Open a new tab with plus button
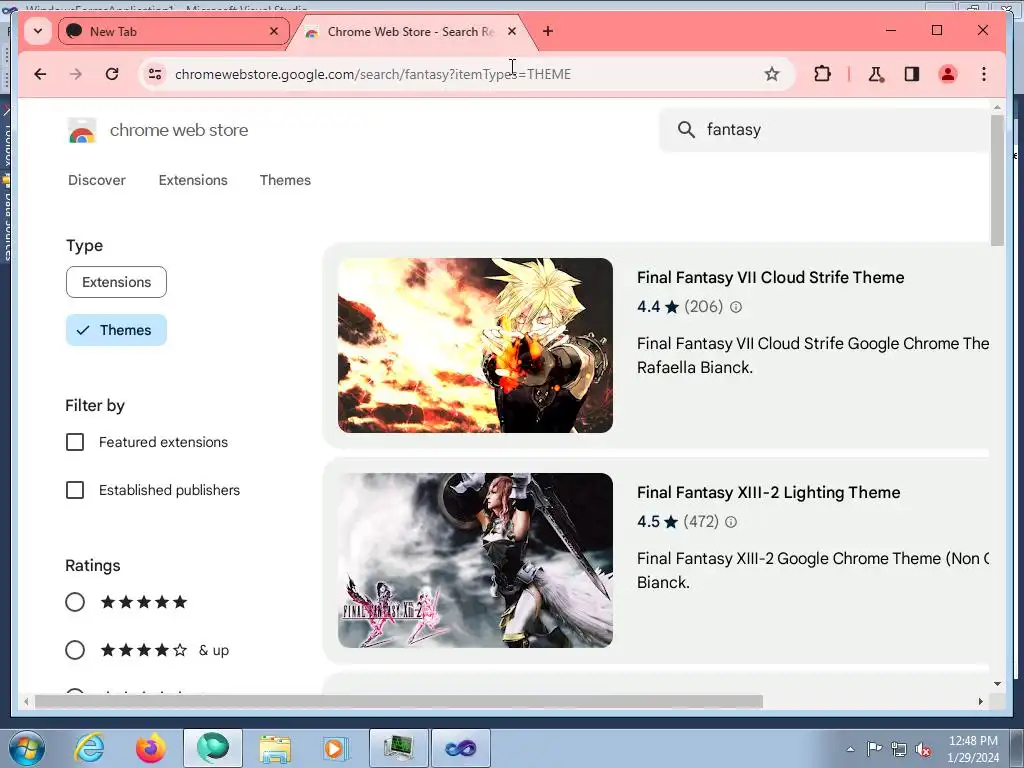1024x768 pixels. pos(548,31)
